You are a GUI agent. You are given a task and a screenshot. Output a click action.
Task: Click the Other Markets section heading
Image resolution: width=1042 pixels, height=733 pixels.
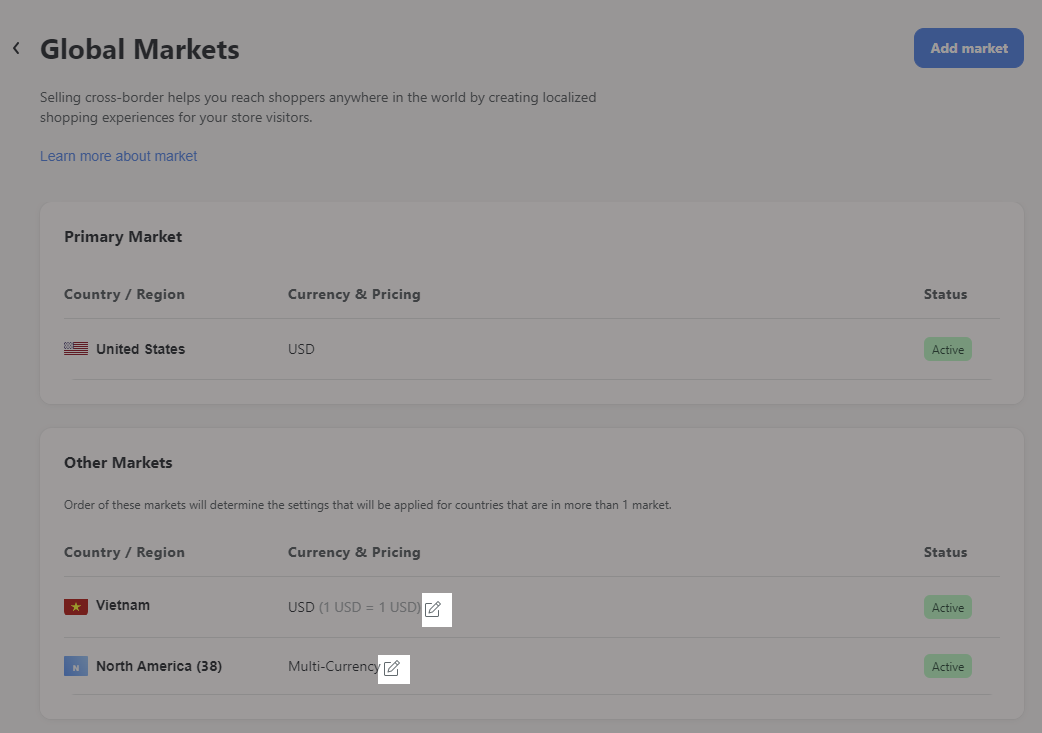[x=118, y=463]
